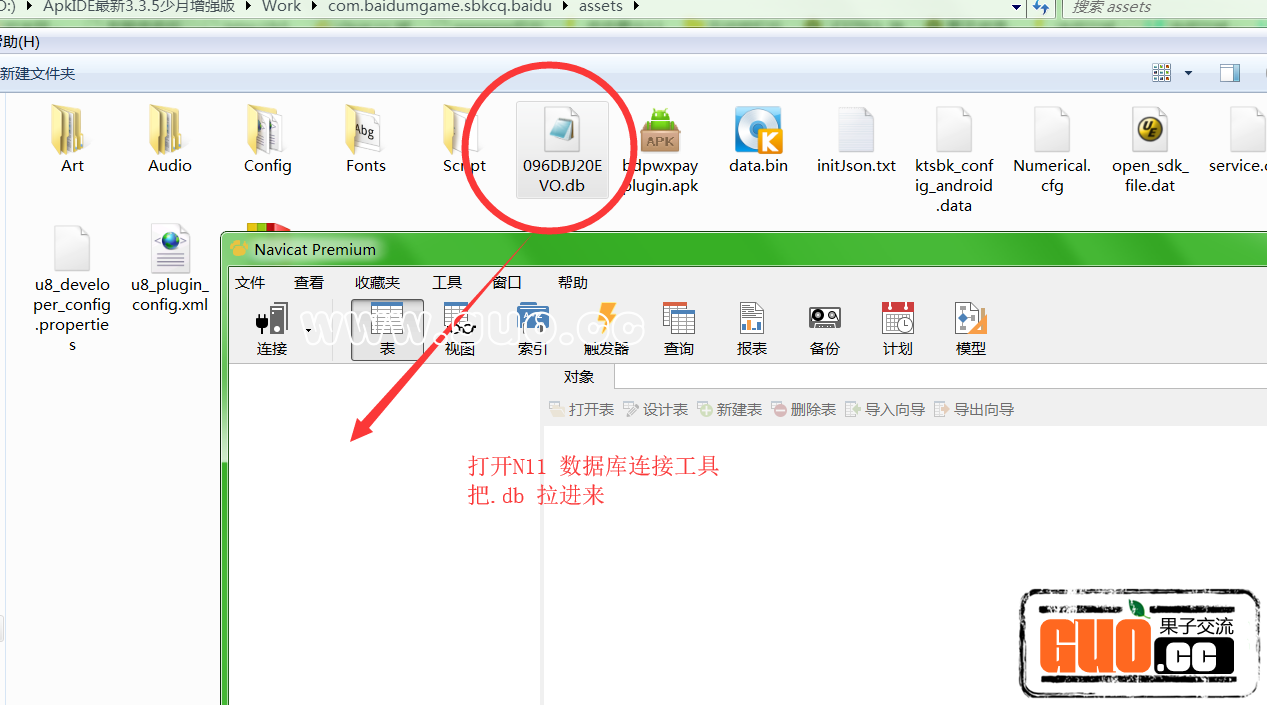Click the 新建文件夹 button
Image resolution: width=1267 pixels, height=705 pixels.
tap(38, 74)
